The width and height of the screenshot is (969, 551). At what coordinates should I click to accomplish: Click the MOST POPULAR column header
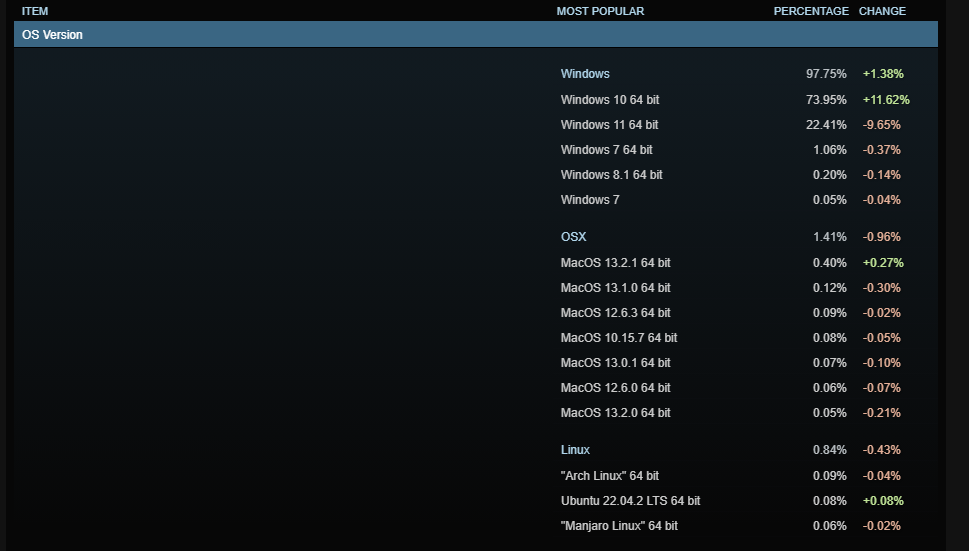(x=600, y=11)
